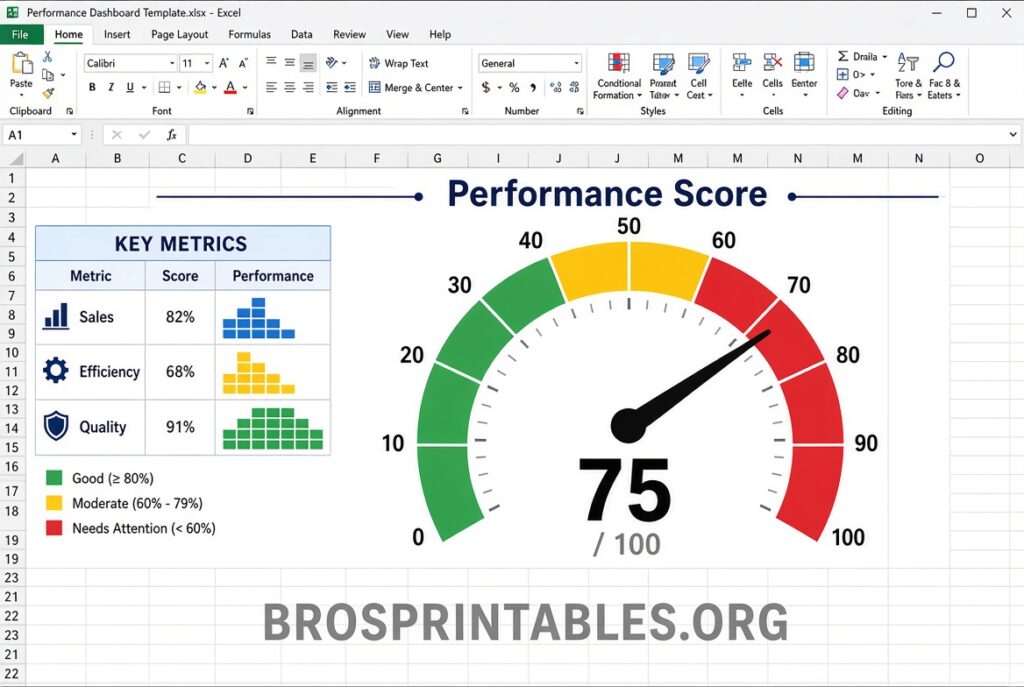Switch to the View tab

[x=397, y=35]
